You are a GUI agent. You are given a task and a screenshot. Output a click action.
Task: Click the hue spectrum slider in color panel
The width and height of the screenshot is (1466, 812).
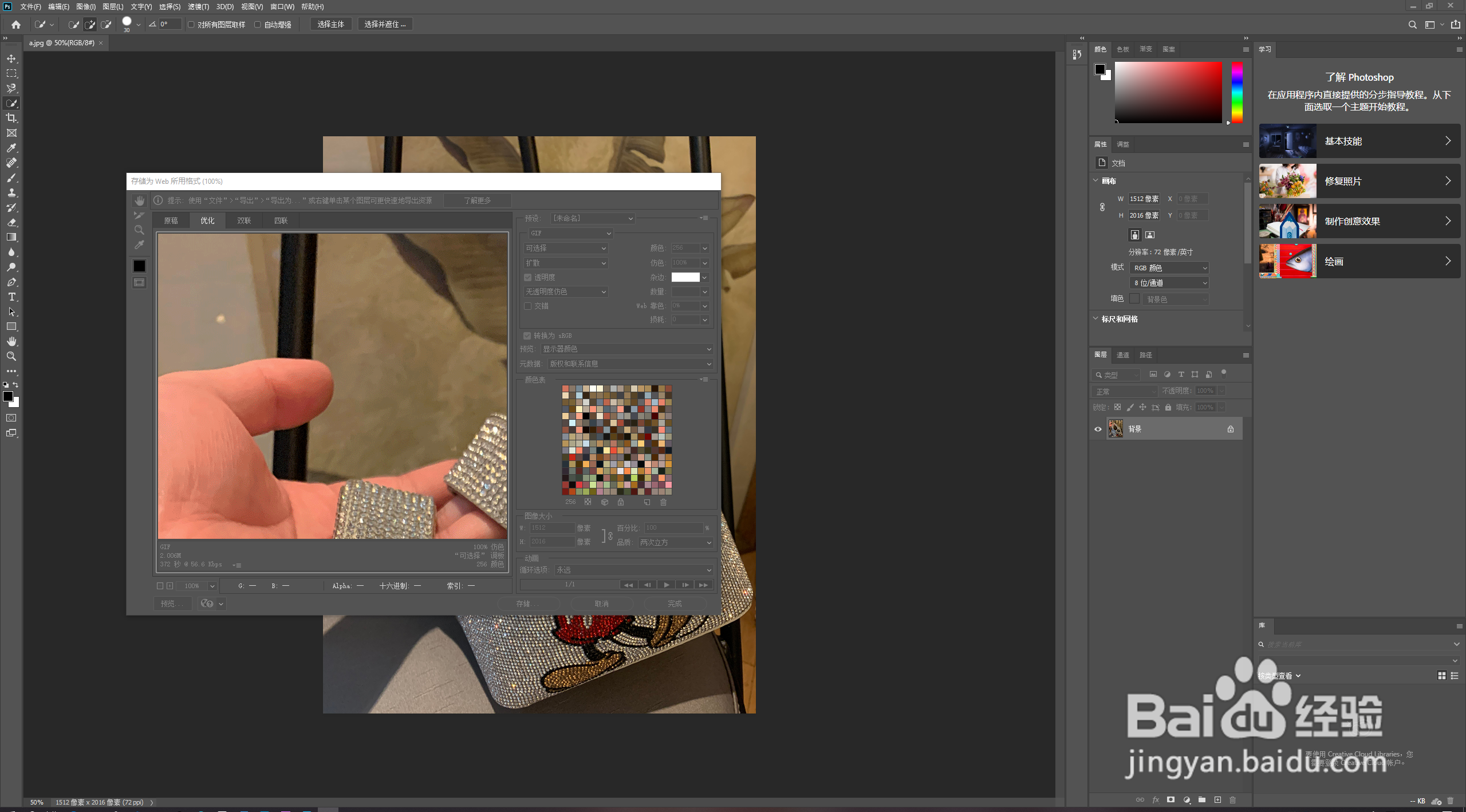tap(1237, 93)
